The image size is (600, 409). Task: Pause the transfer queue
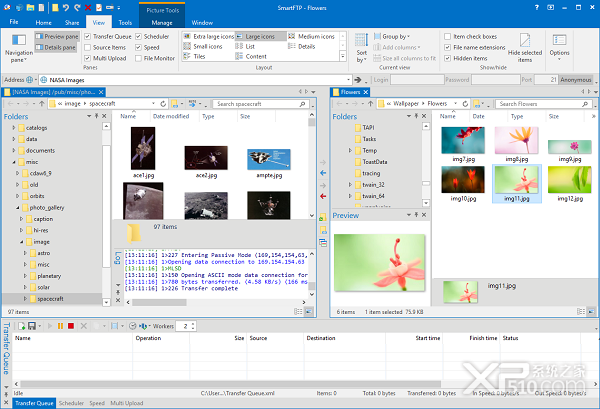tap(60, 326)
